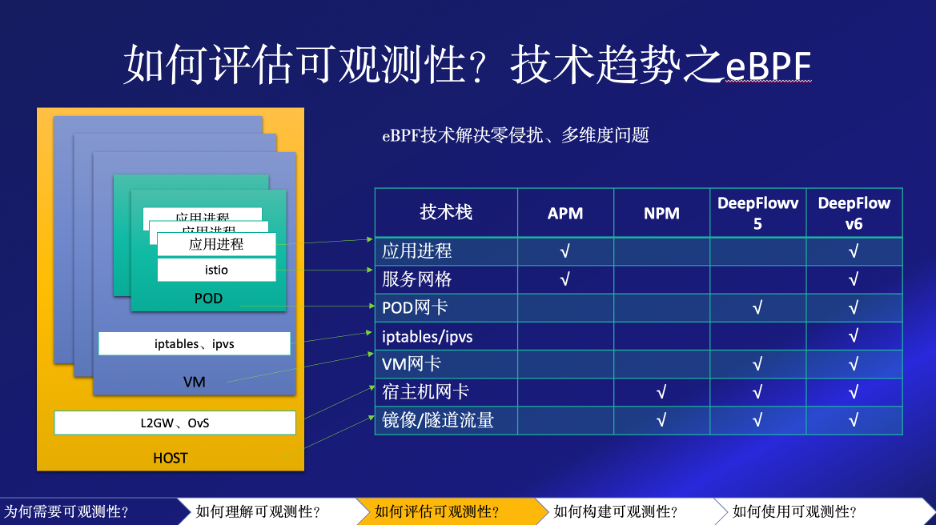The width and height of the screenshot is (936, 526).
Task: Select the 应用进程 table row label
Action: [x=417, y=251]
